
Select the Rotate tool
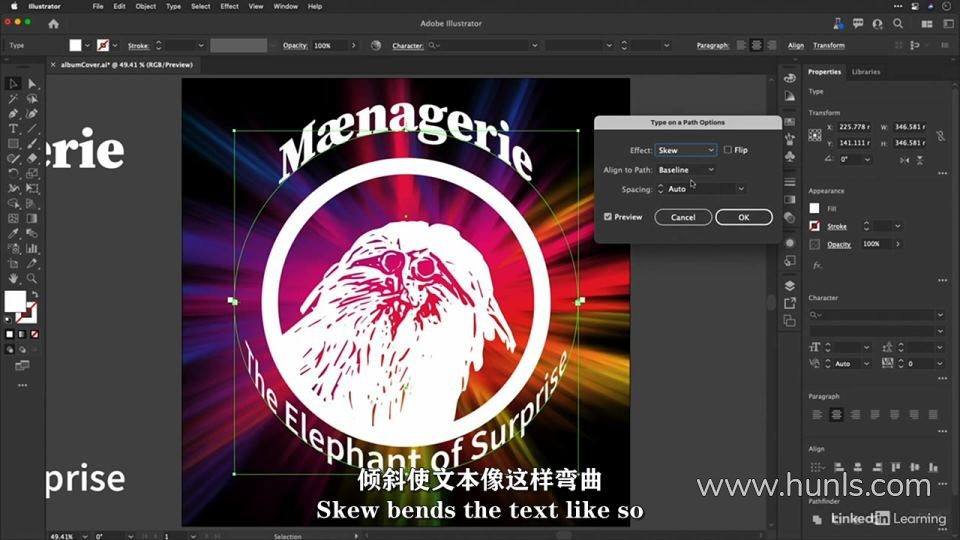coord(13,173)
